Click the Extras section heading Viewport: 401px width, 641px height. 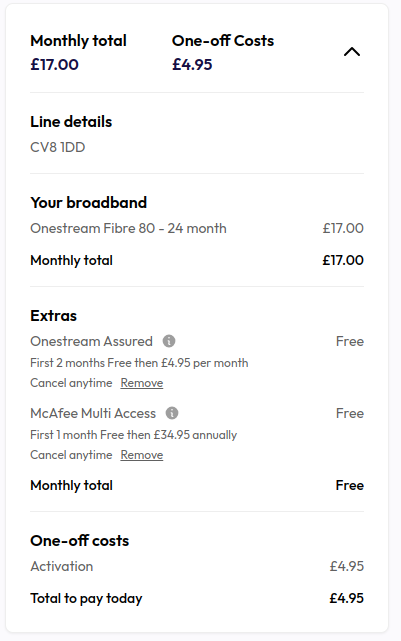click(x=54, y=316)
